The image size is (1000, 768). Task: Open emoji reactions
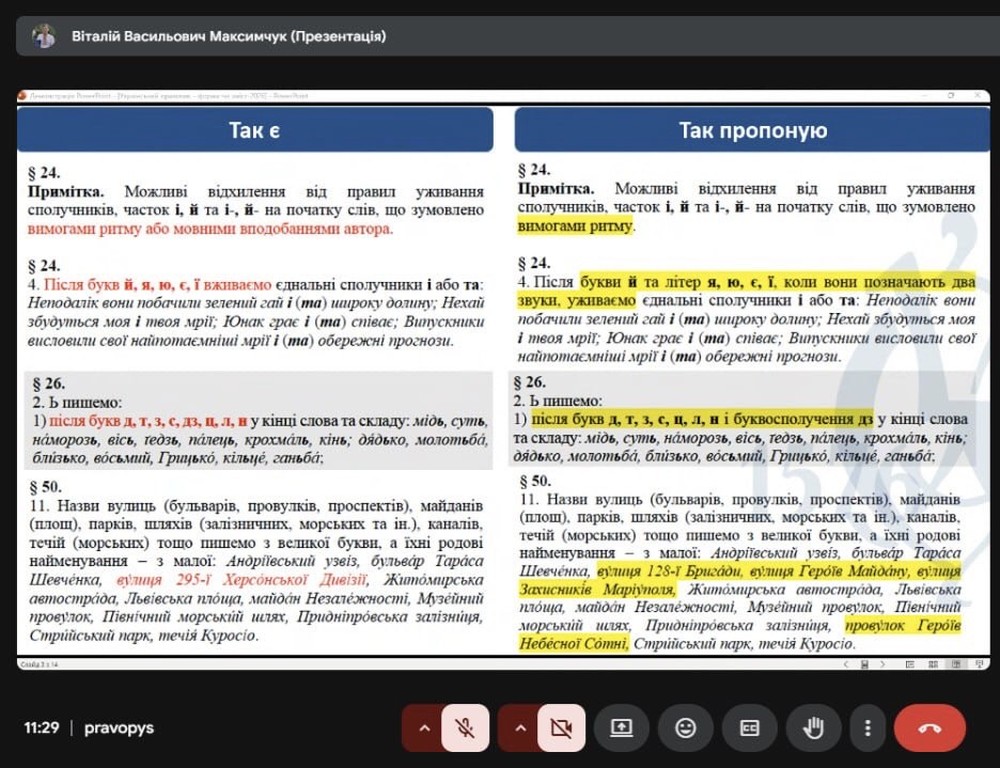pyautogui.click(x=685, y=728)
